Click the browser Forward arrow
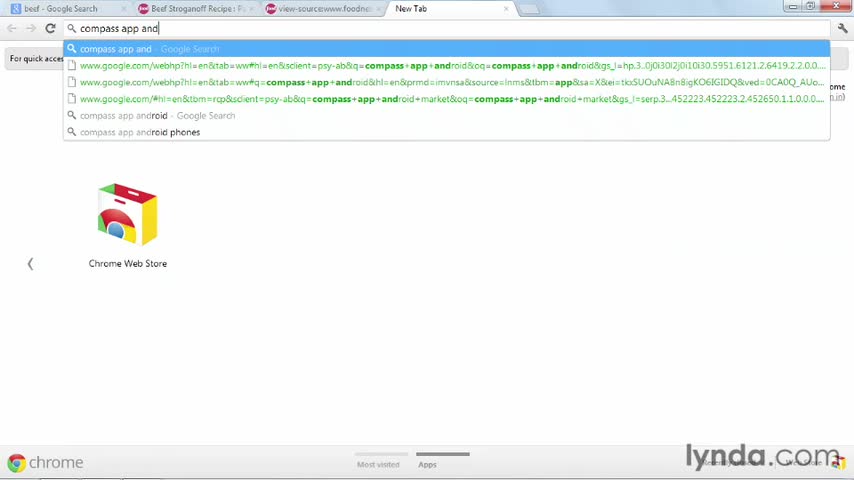 pos(31,28)
